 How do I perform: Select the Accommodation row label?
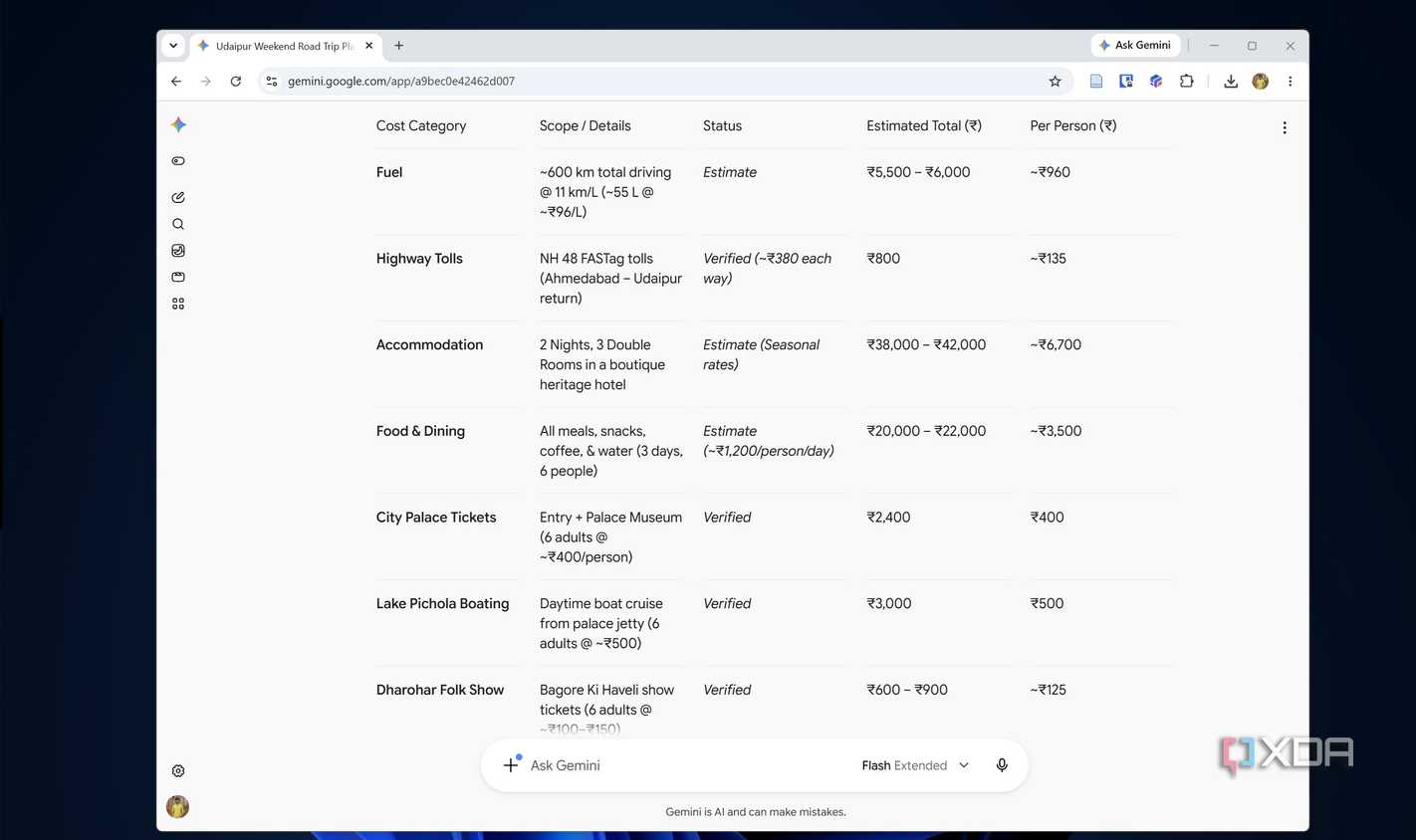(x=429, y=345)
